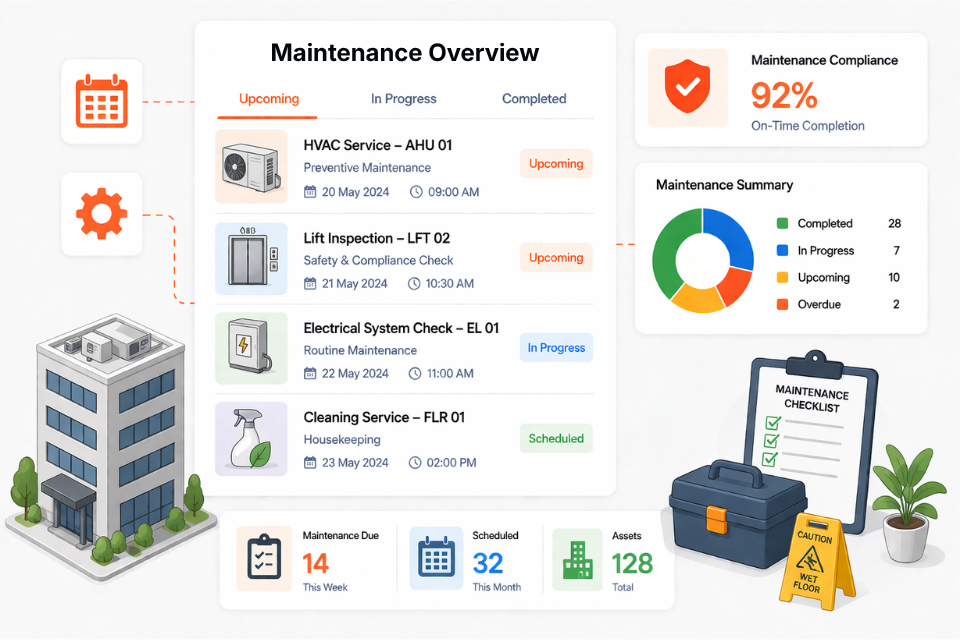
Task: Click the calendar icon beside 23 May 2024
Action: (x=310, y=462)
